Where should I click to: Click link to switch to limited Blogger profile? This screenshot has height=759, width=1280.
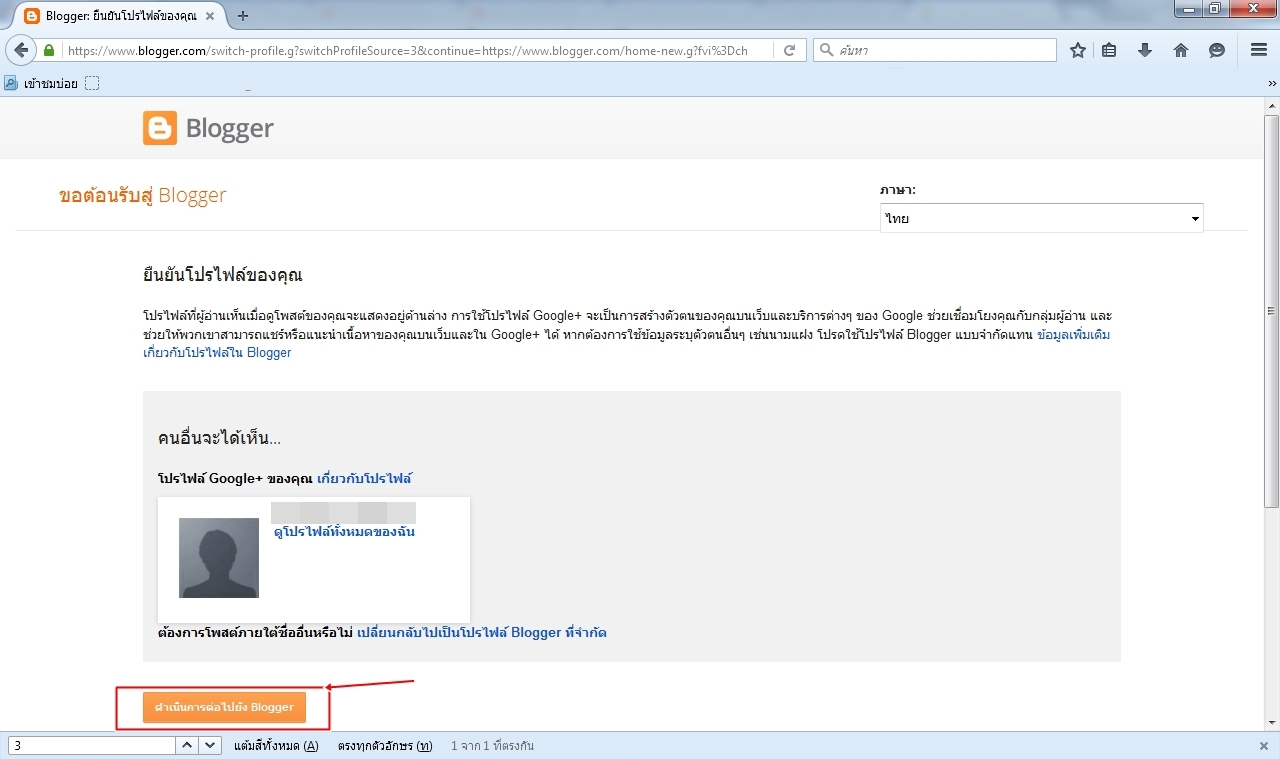[x=482, y=633]
